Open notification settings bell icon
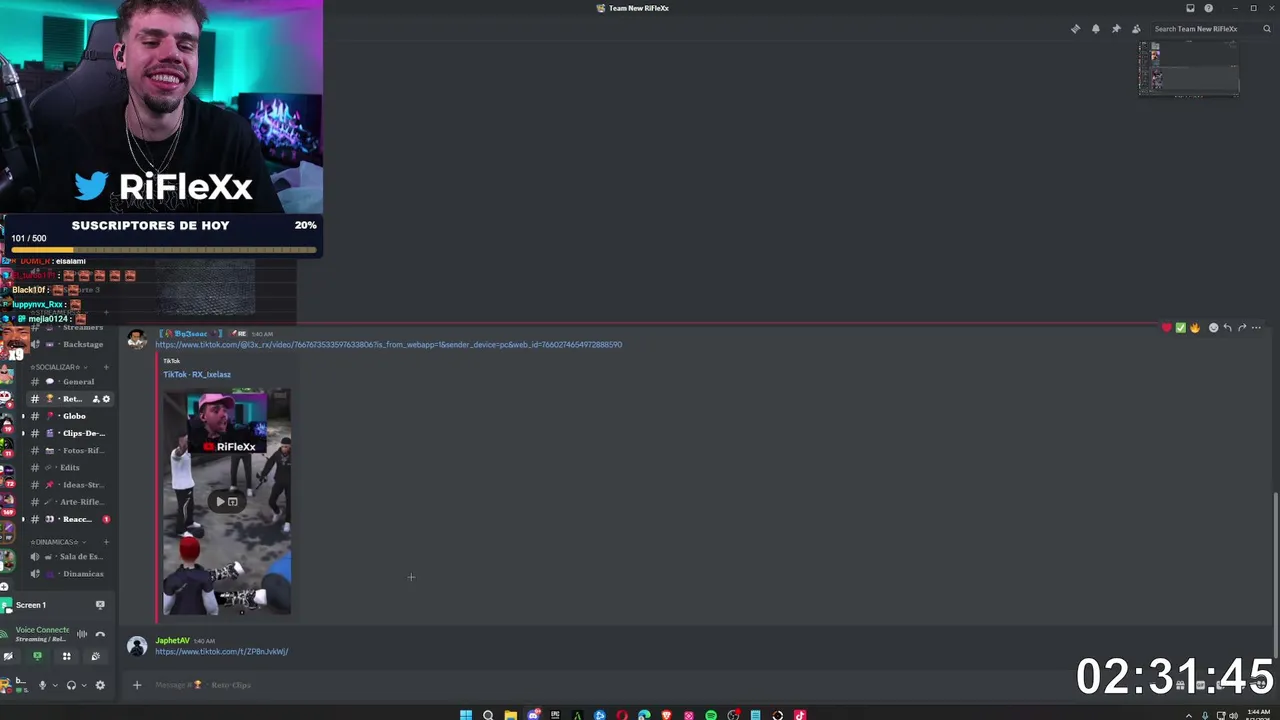The height and width of the screenshot is (720, 1280). coord(1096,29)
